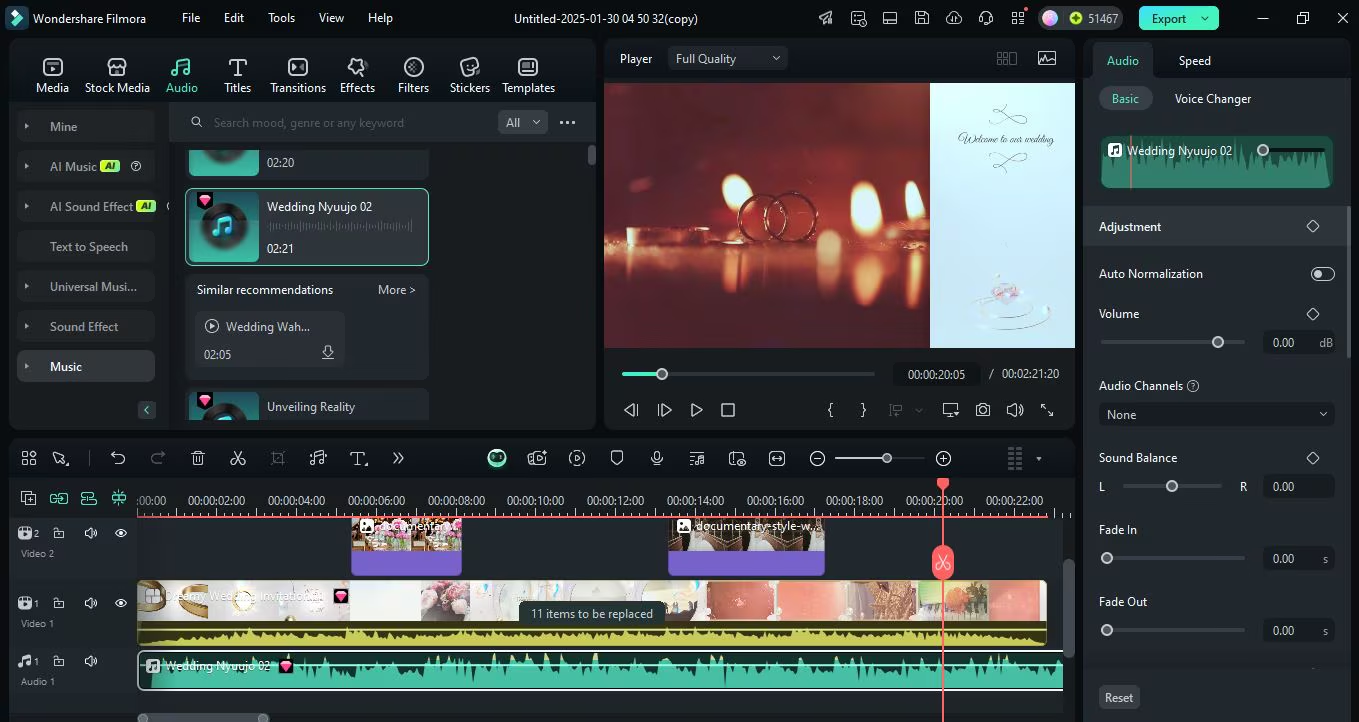Viewport: 1359px width, 722px height.
Task: Expand more timeline tools chevron
Action: (398, 458)
